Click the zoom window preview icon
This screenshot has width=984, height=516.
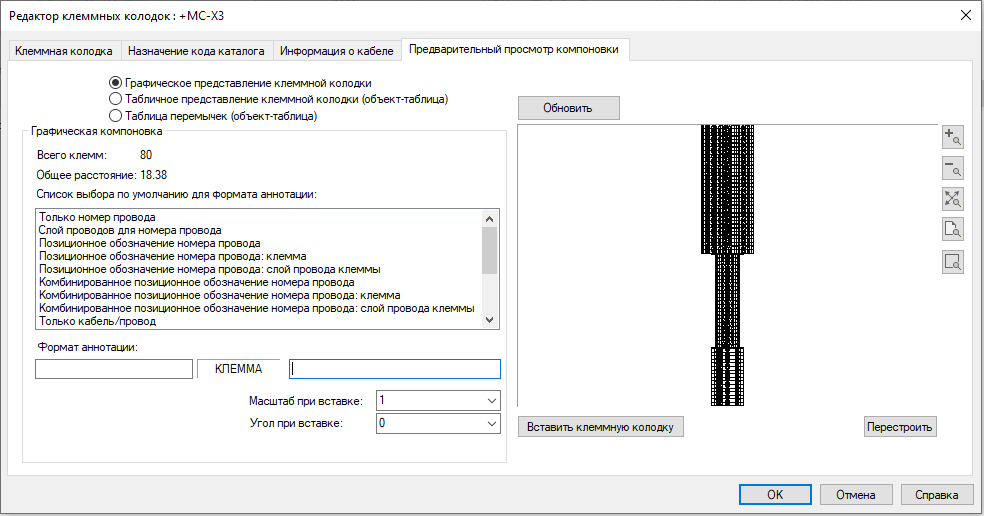click(953, 261)
